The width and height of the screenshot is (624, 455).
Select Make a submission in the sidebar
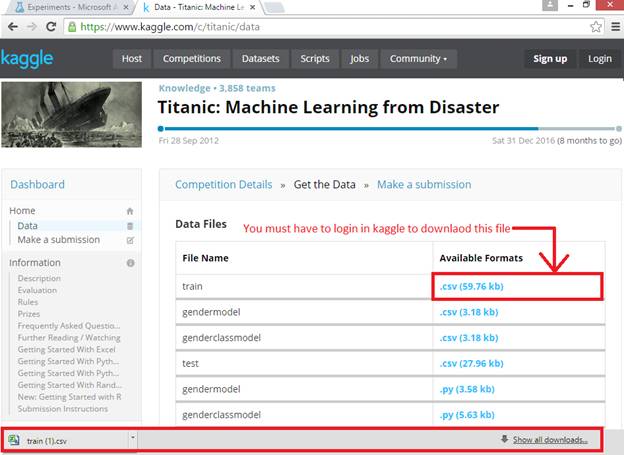58,240
